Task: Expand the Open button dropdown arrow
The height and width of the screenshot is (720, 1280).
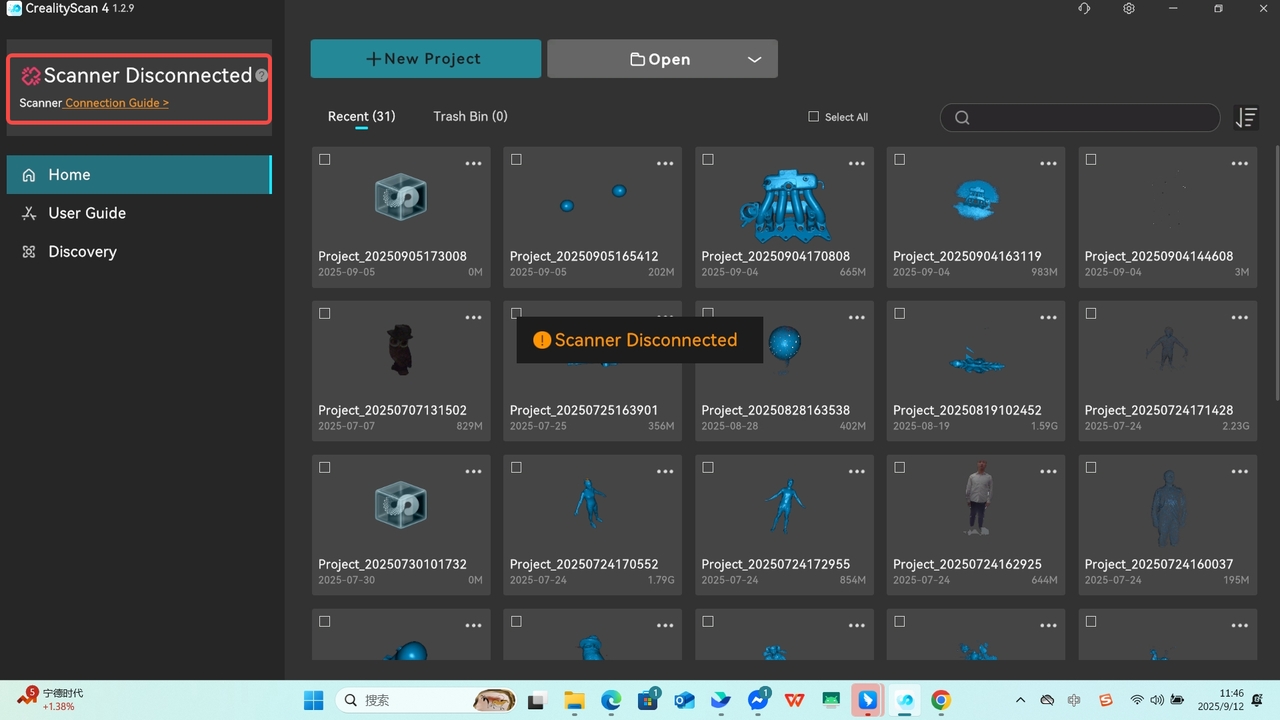Action: pyautogui.click(x=755, y=60)
